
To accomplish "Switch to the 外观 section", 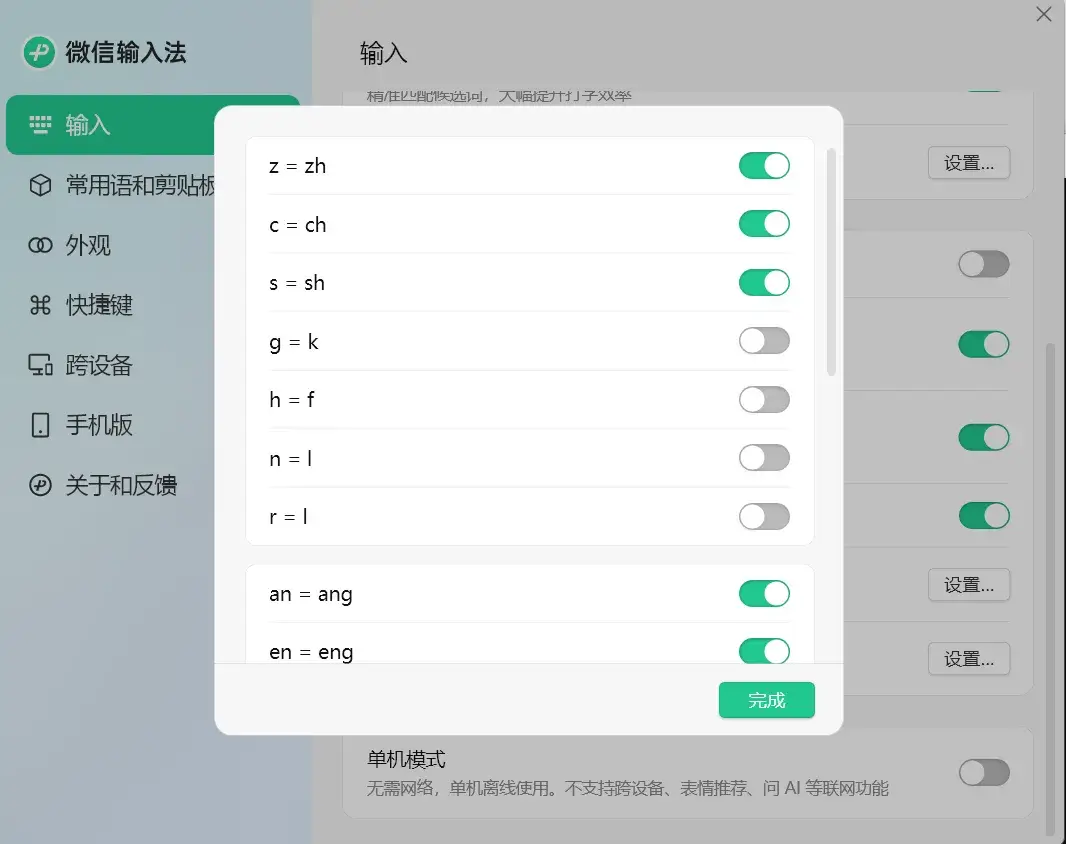I will pos(110,245).
